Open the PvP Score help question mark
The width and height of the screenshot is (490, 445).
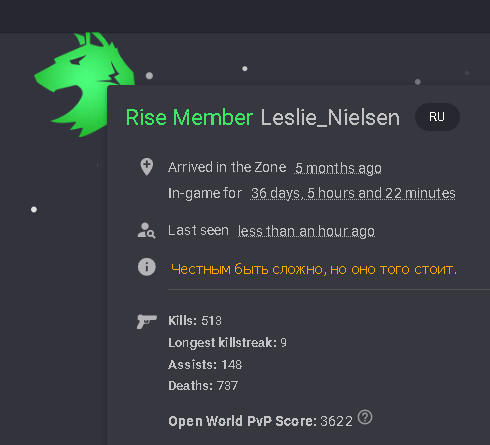(365, 417)
